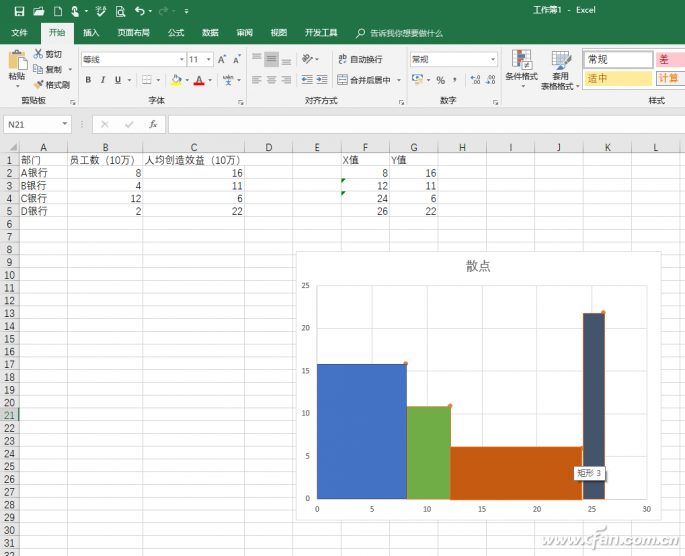
Task: Open the font size dropdown showing 11
Action: coord(209,59)
